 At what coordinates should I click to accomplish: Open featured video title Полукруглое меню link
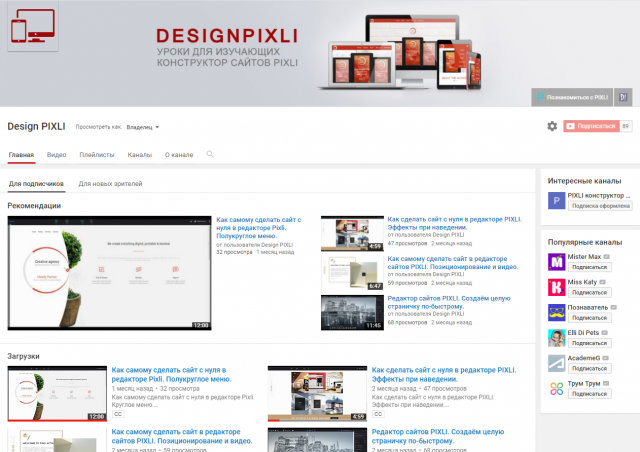(x=259, y=228)
